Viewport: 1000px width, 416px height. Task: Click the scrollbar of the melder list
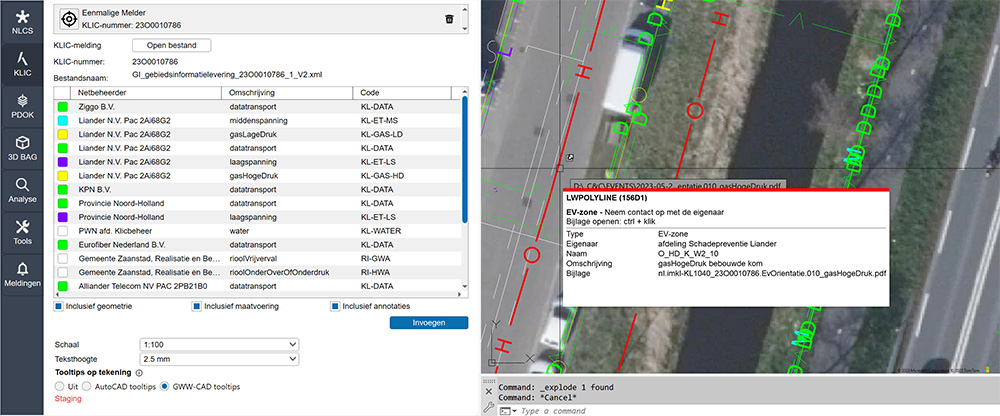[466, 19]
